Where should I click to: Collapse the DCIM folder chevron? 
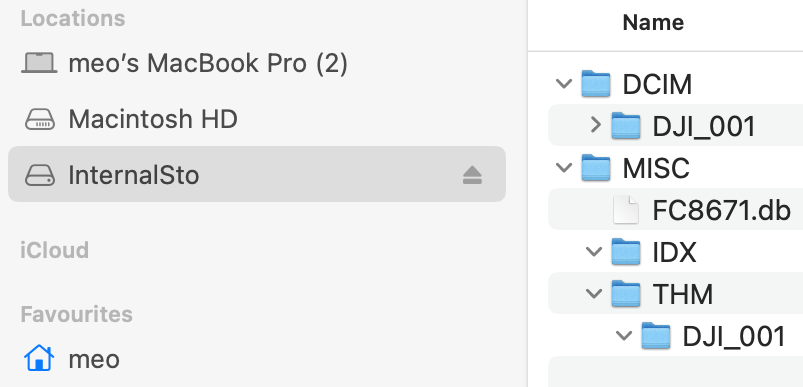[564, 83]
